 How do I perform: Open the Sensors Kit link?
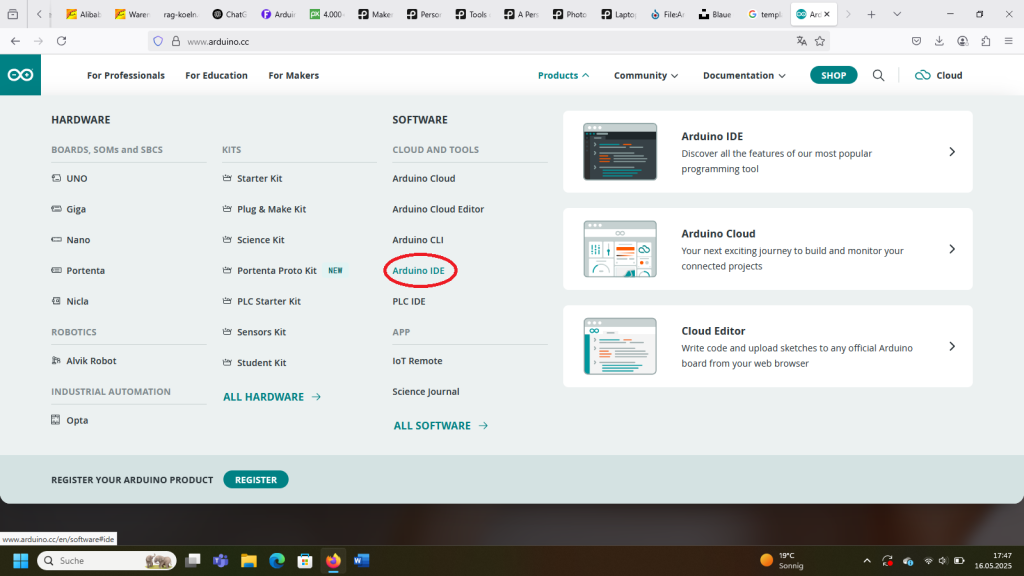coord(254,332)
